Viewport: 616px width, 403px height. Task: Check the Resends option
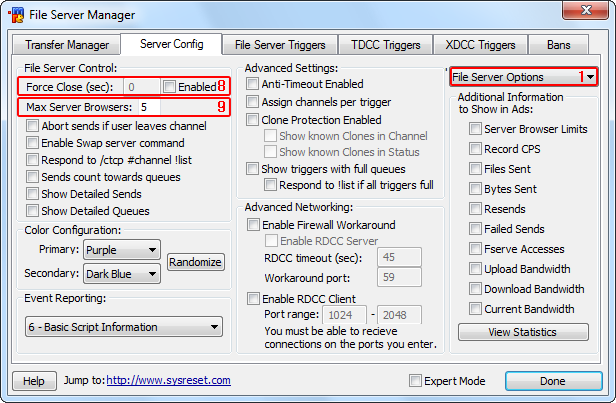475,209
